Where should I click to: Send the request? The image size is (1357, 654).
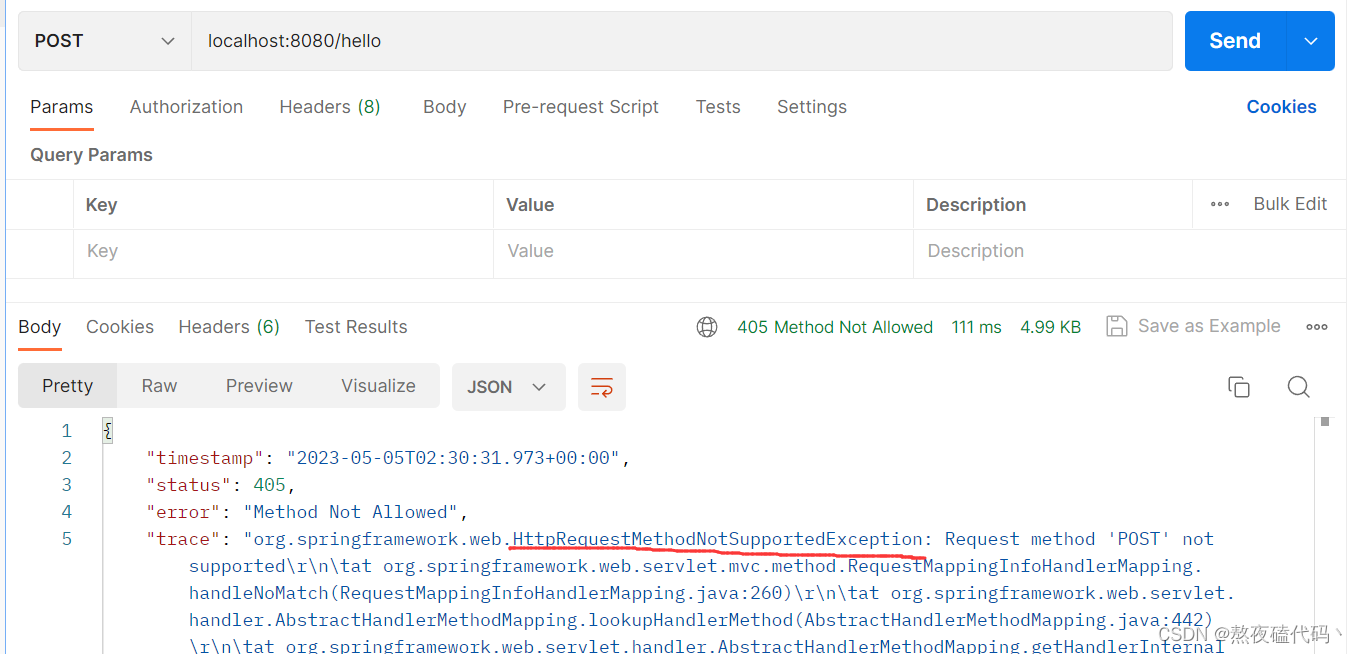pos(1235,41)
